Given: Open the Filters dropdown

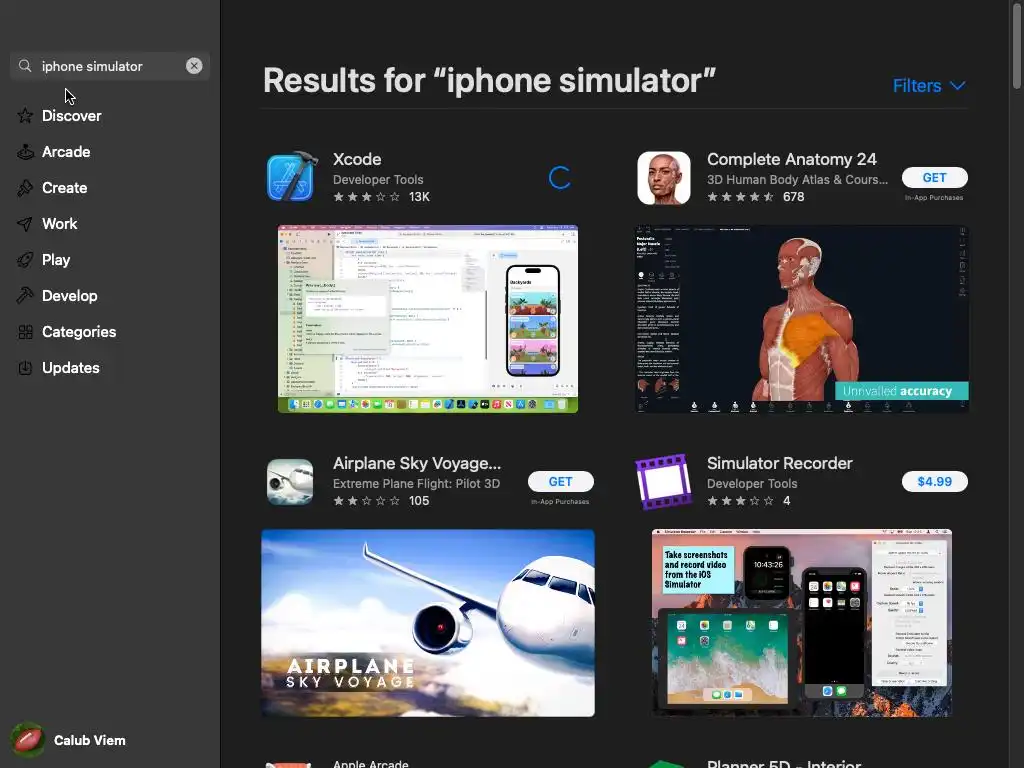Looking at the screenshot, I should coord(929,86).
